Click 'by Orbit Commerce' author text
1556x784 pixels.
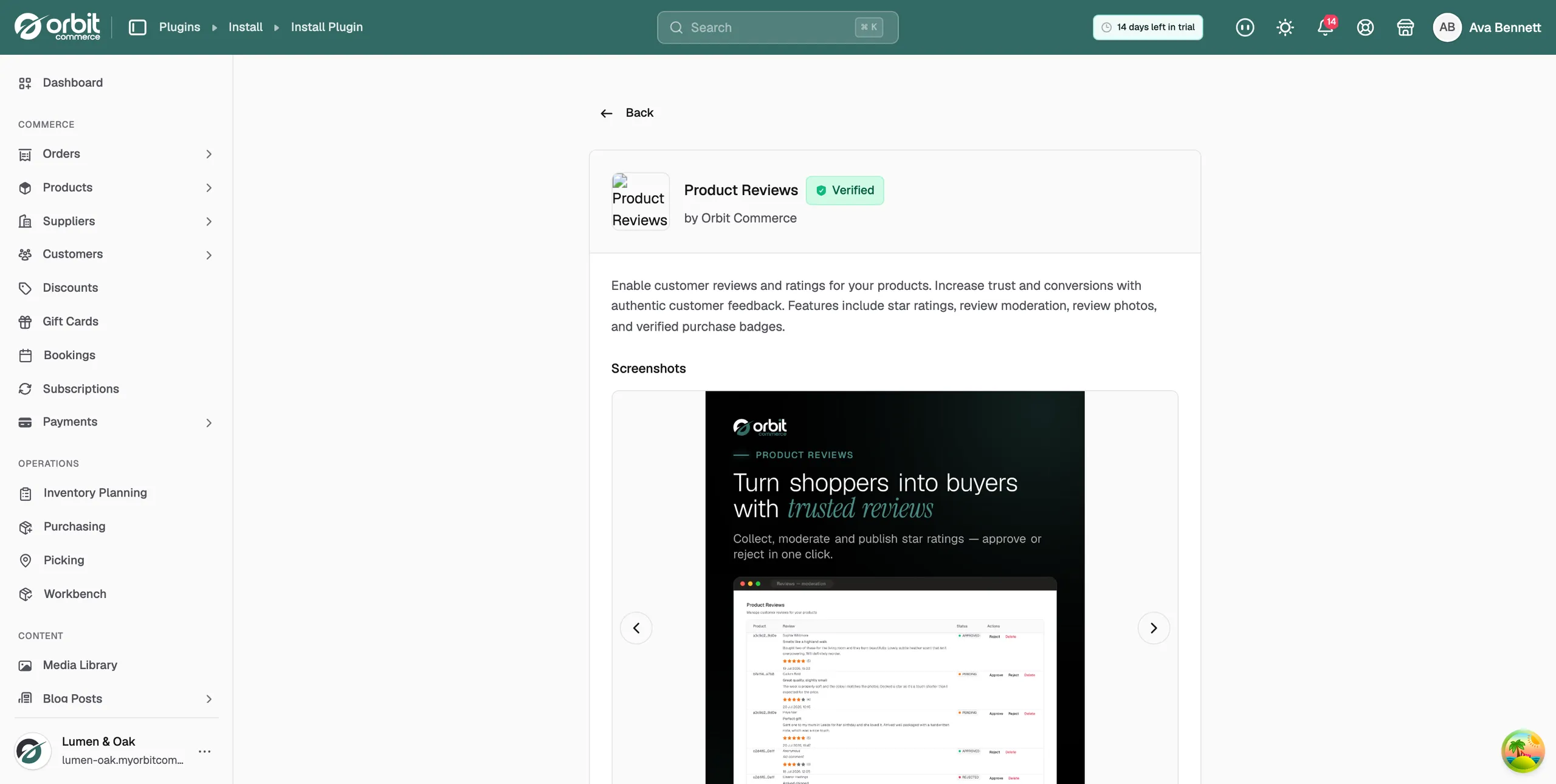tap(740, 218)
